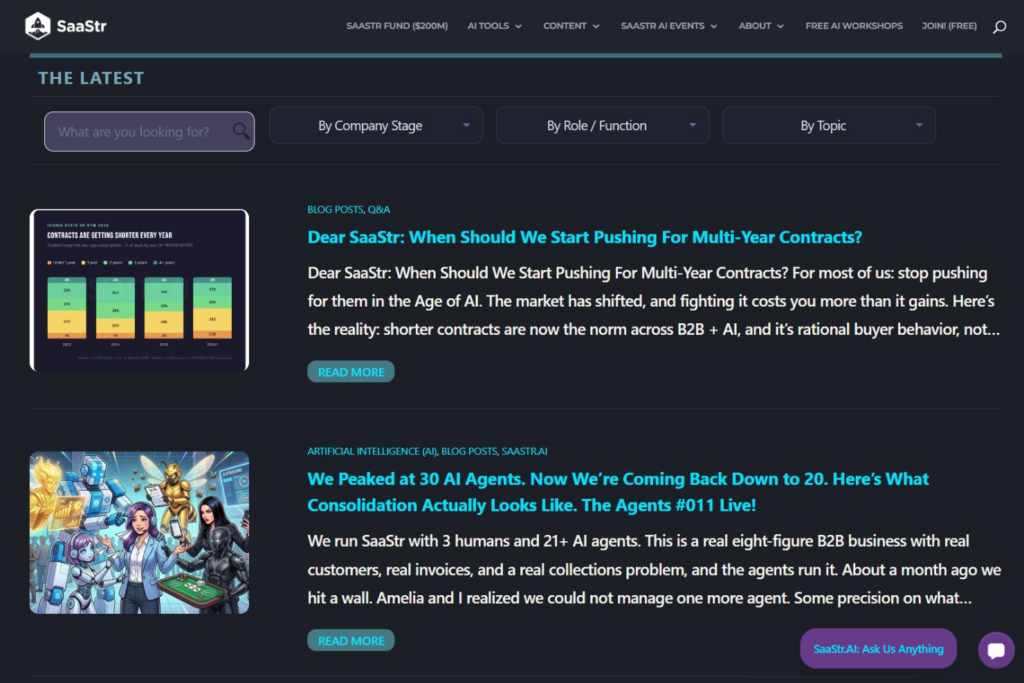
Task: Open SaaStr.AI: Ask Us Anything button
Action: tap(878, 648)
